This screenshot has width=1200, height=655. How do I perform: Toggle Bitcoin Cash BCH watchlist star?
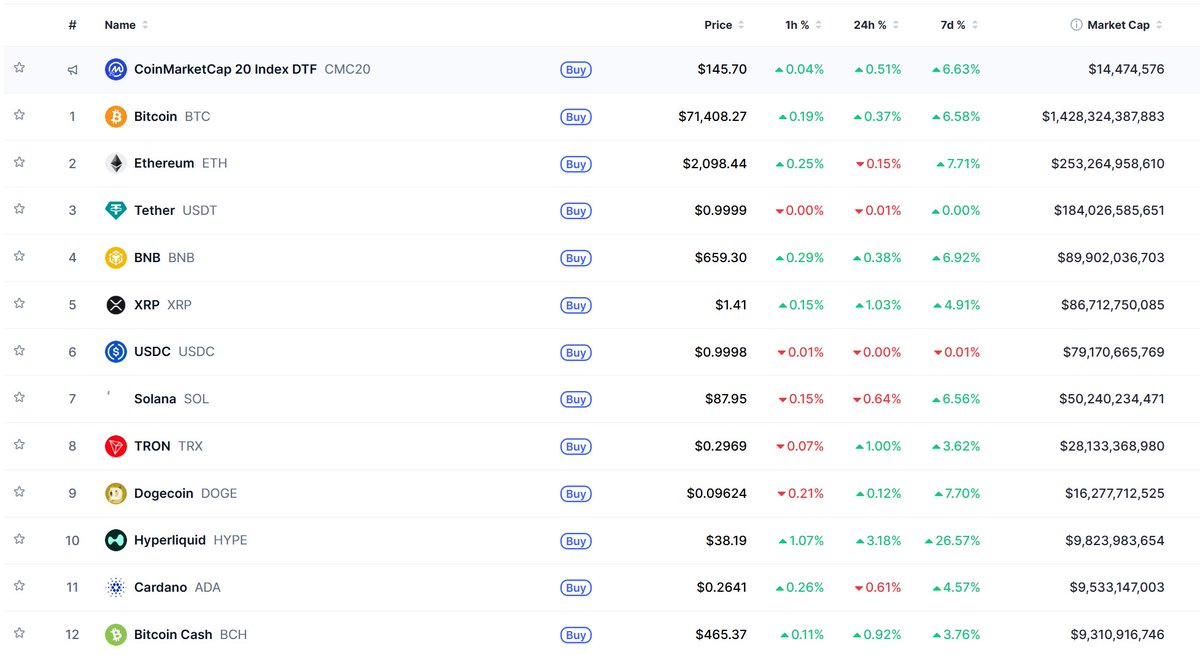(19, 632)
